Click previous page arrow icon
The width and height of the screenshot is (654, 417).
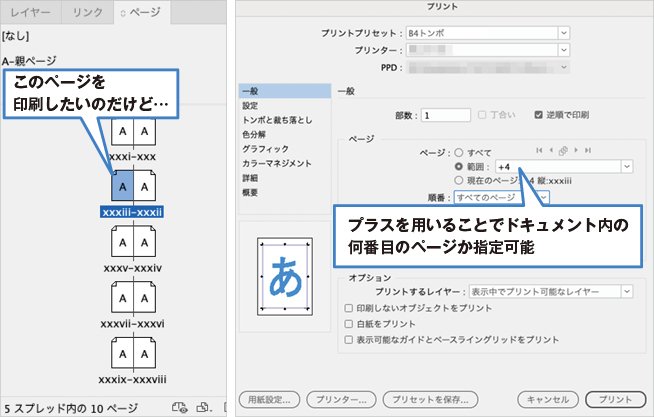point(551,150)
